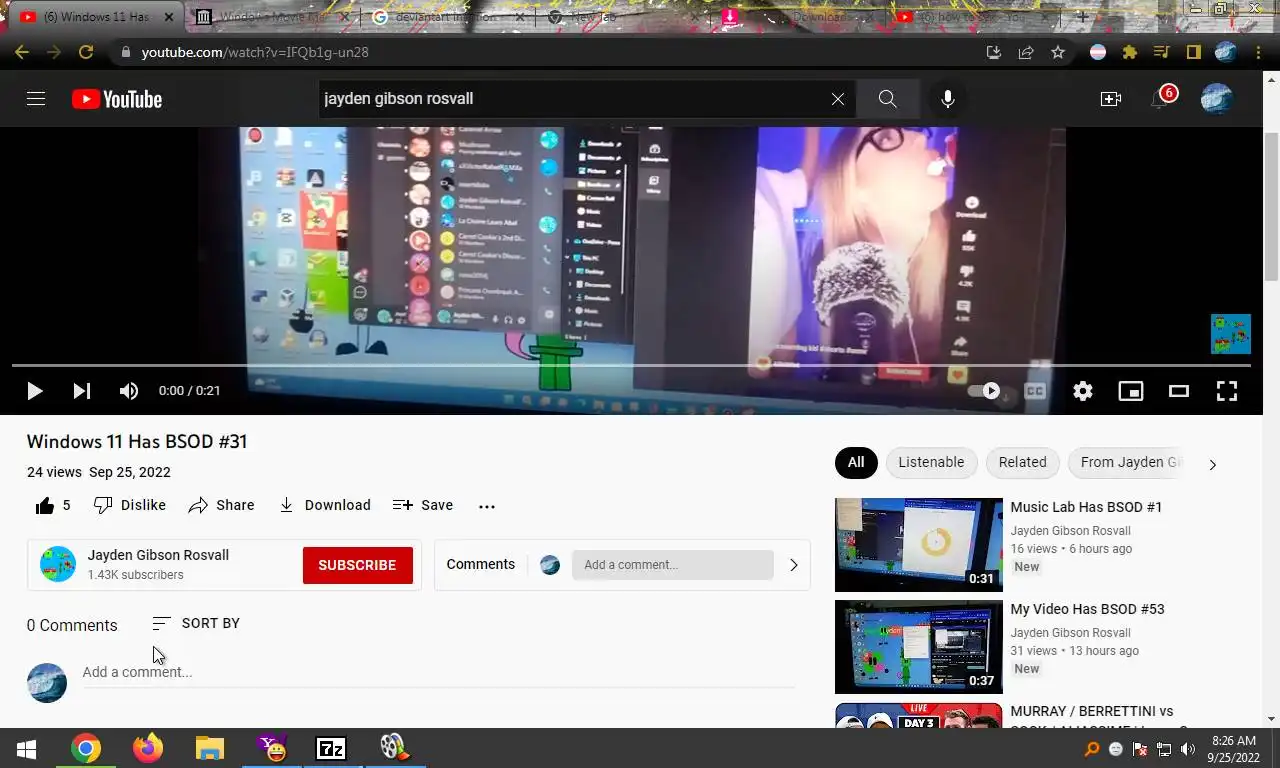The image size is (1280, 768).
Task: Bookmark this page with the star
Action: point(1058,52)
